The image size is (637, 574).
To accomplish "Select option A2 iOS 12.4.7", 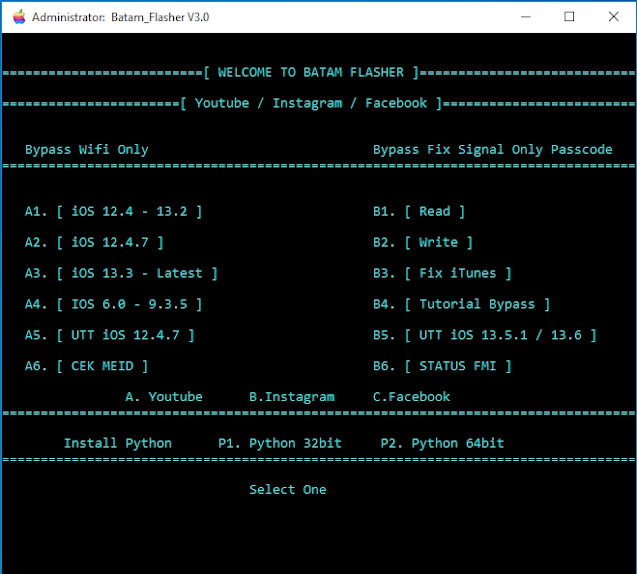I will (x=94, y=243).
